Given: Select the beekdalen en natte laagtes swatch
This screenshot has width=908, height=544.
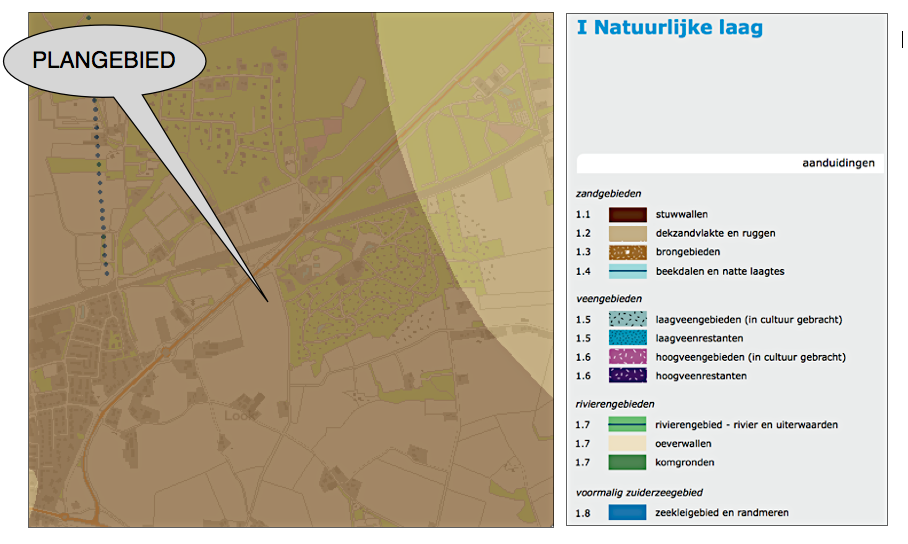Looking at the screenshot, I should click(628, 271).
